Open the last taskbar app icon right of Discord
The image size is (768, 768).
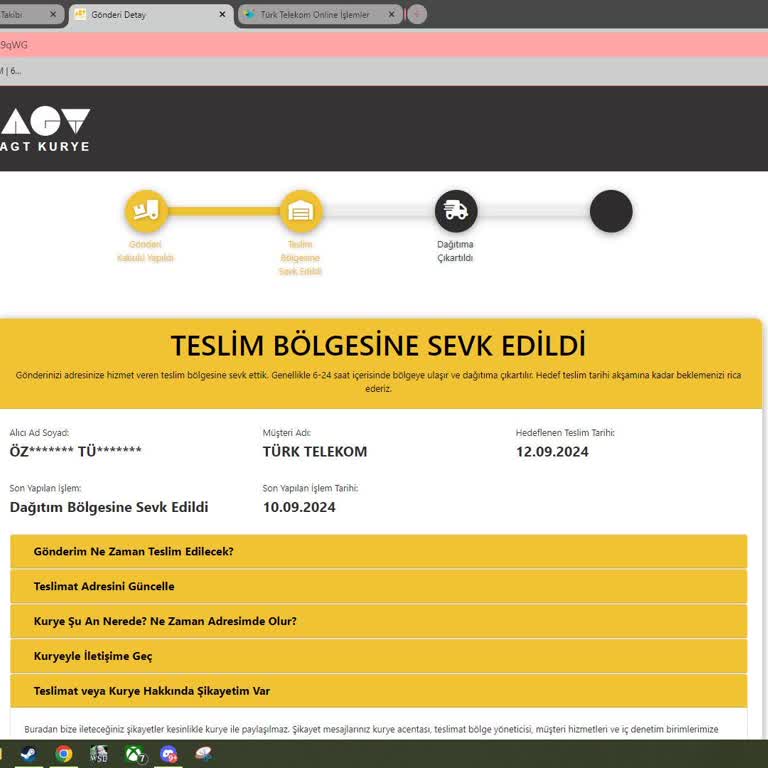(x=203, y=753)
